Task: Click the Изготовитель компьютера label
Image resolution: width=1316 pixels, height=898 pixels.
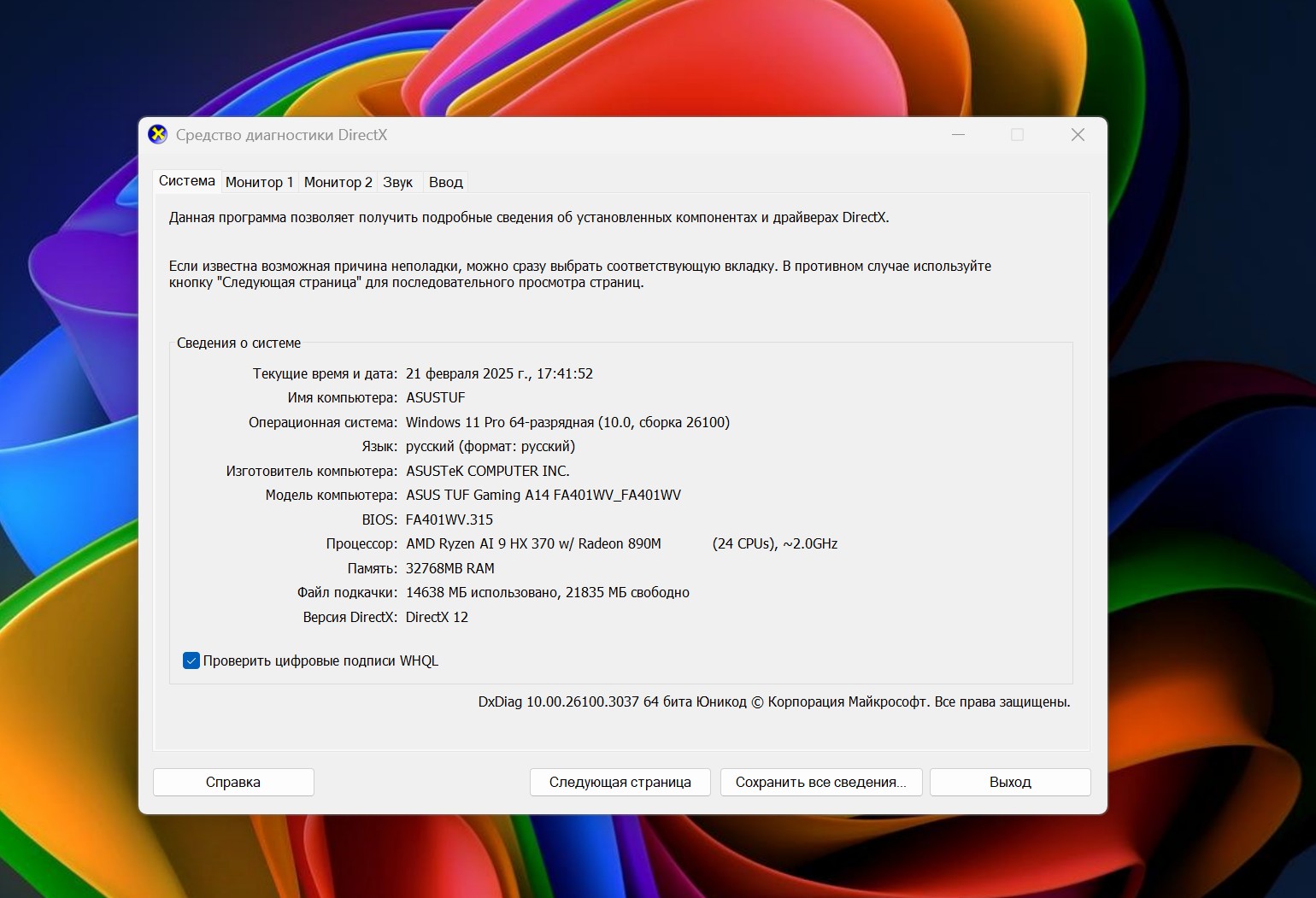Action: pyautogui.click(x=312, y=471)
